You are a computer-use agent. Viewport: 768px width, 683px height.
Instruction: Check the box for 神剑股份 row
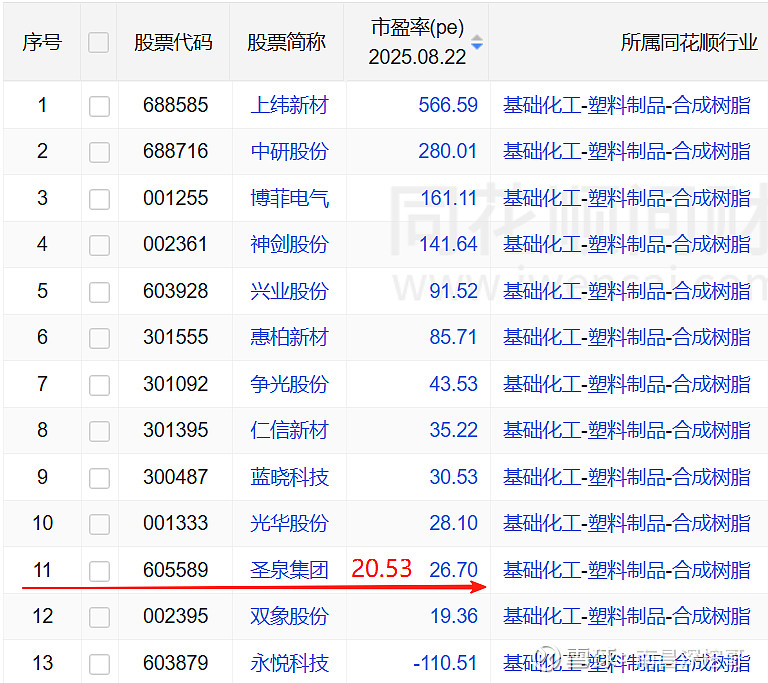click(x=99, y=245)
